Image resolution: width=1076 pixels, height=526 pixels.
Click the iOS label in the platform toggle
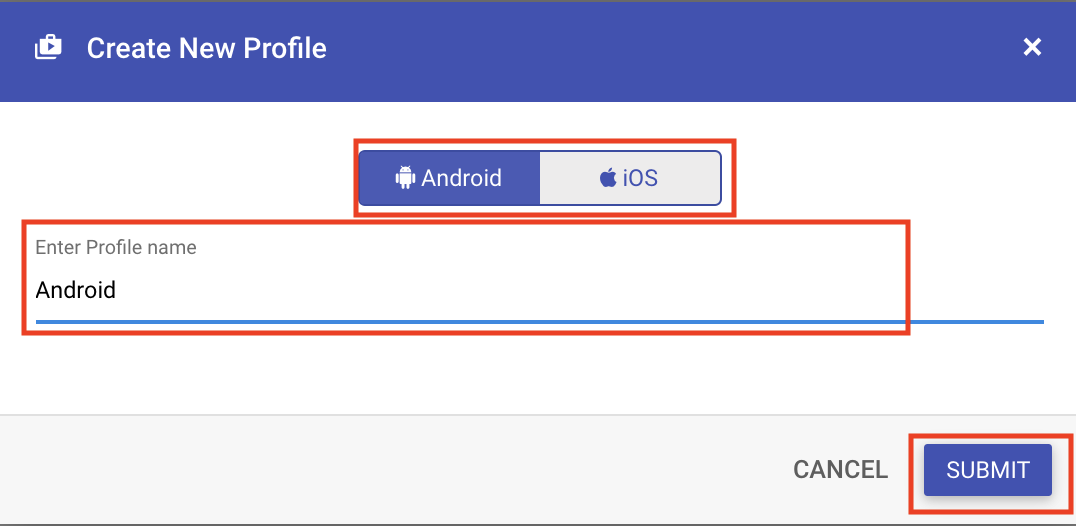point(640,179)
